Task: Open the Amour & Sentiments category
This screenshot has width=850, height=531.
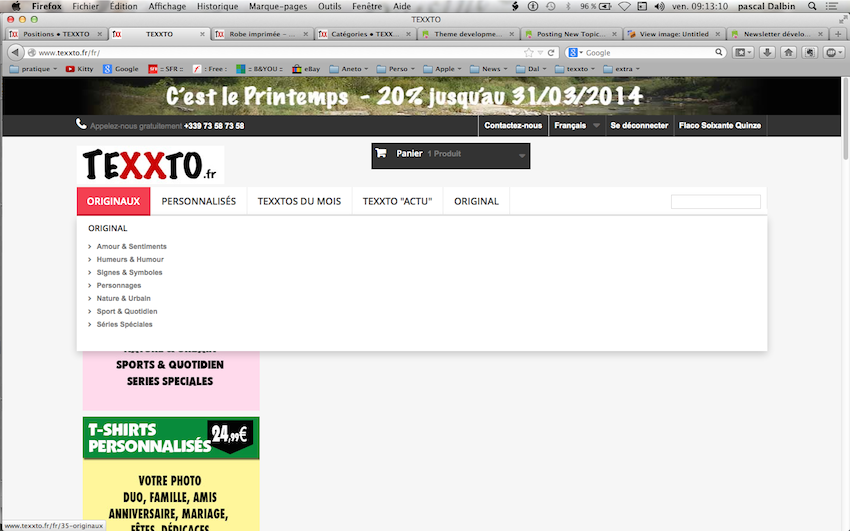Action: click(x=131, y=246)
